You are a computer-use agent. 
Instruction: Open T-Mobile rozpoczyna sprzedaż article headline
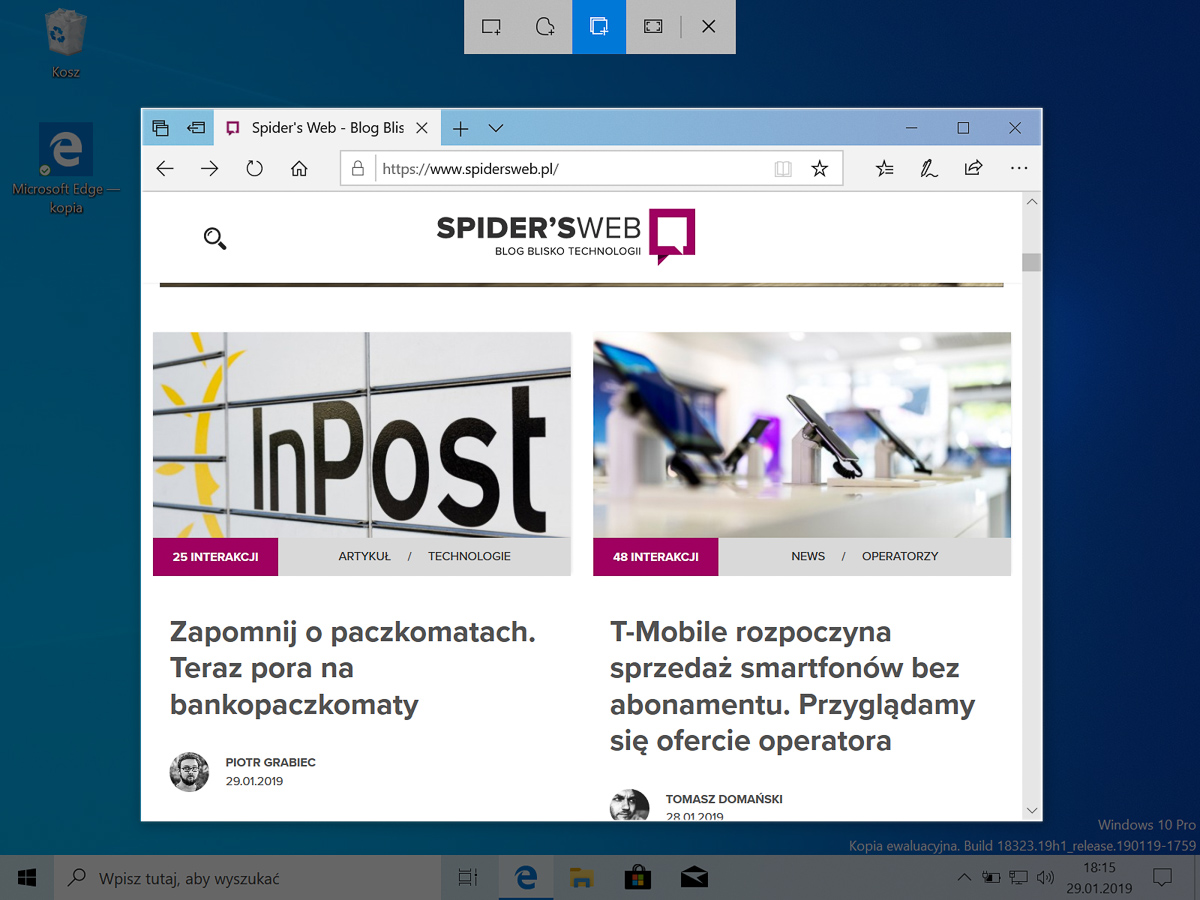pyautogui.click(x=792, y=686)
